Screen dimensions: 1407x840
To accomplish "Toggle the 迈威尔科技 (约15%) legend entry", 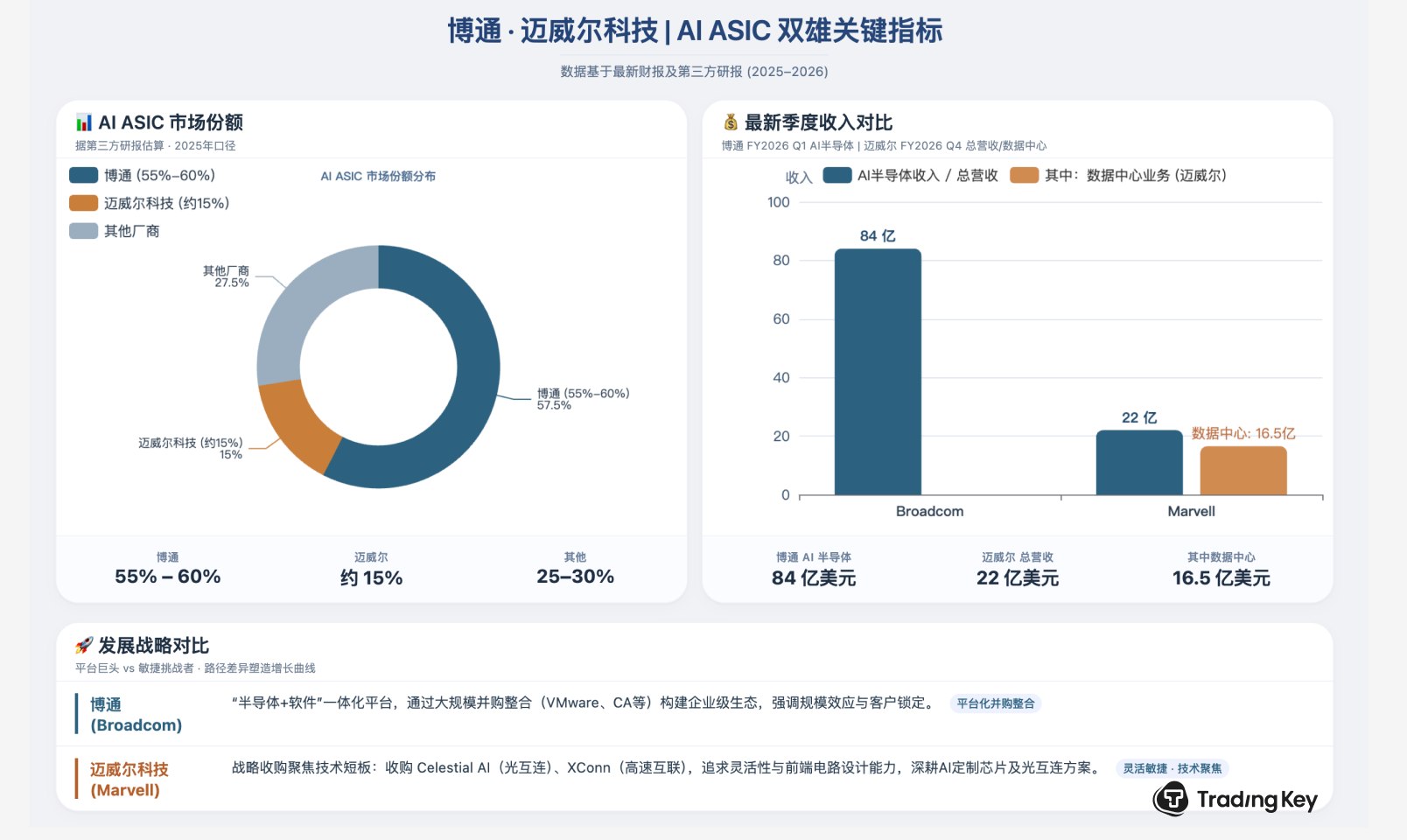I will pyautogui.click(x=150, y=204).
